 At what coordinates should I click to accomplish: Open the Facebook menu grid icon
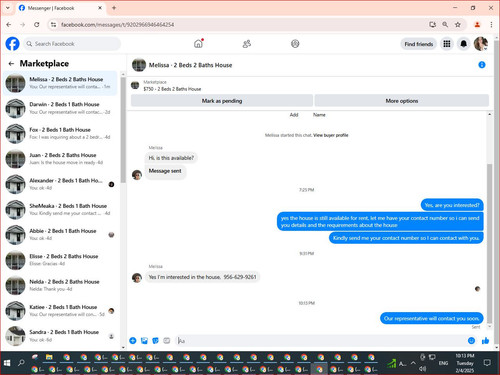coord(447,44)
